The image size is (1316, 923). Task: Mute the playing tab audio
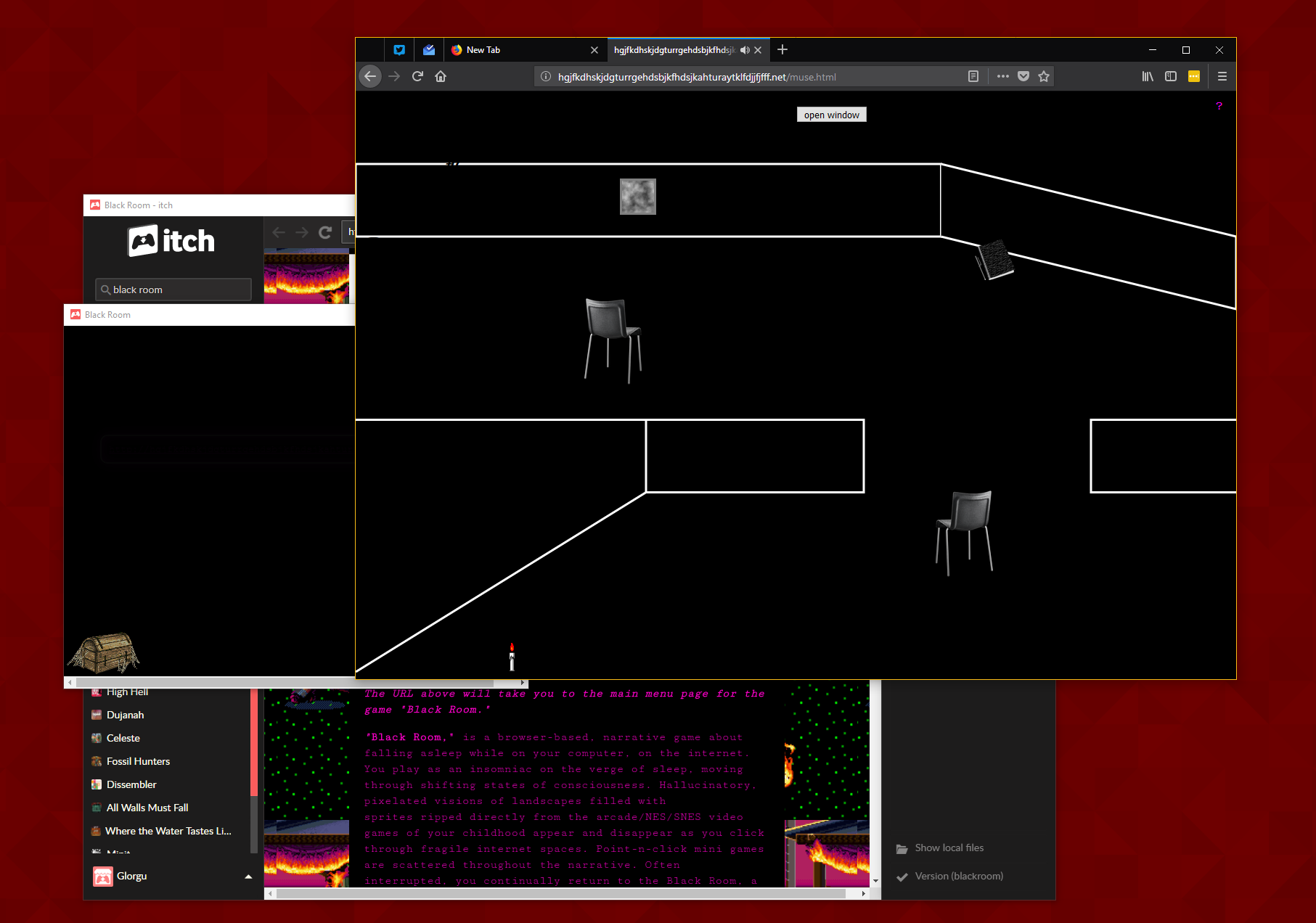click(x=745, y=50)
